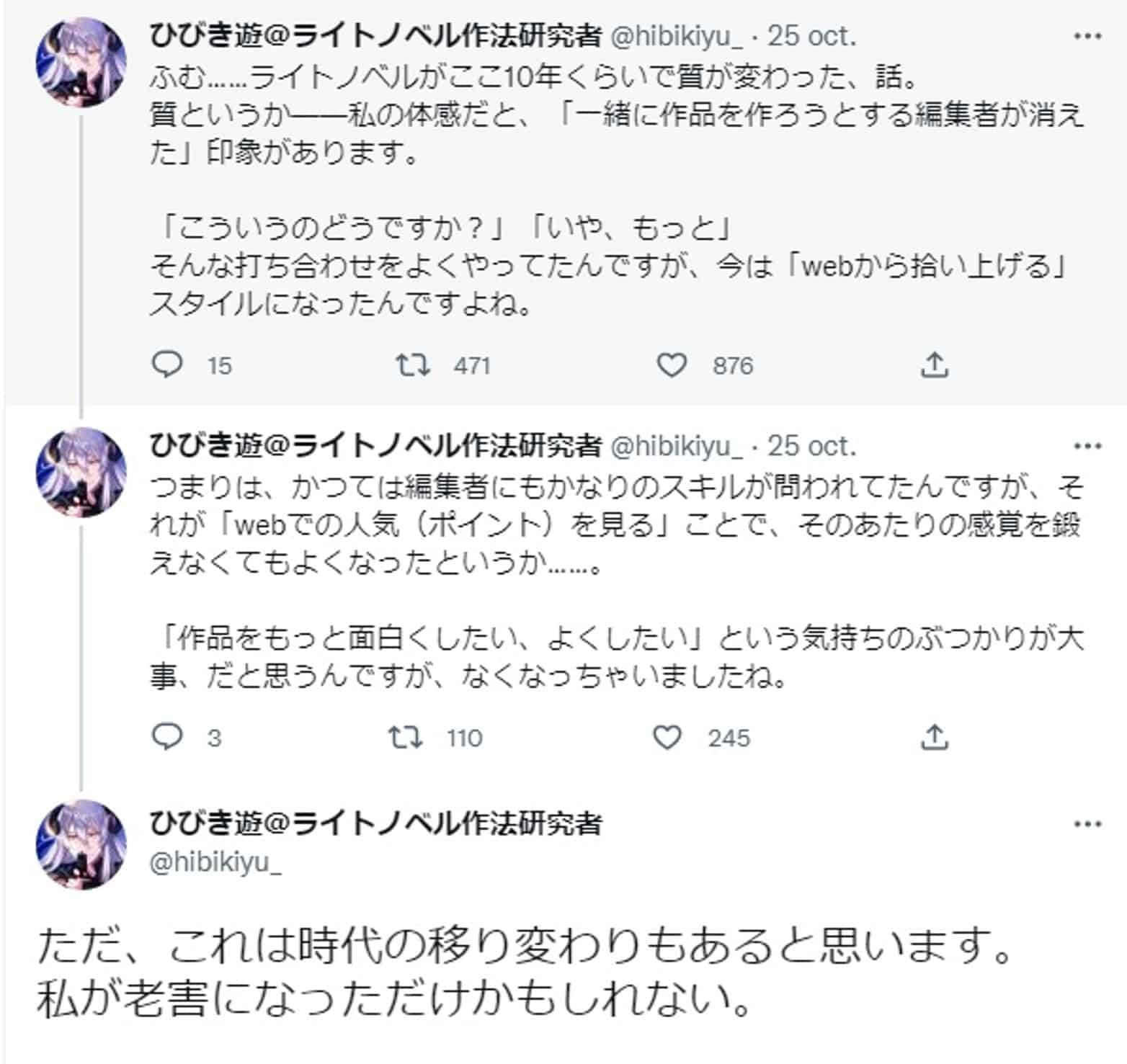The image size is (1127, 1064).
Task: Open more options menu on third tweet
Action: pos(1087,824)
